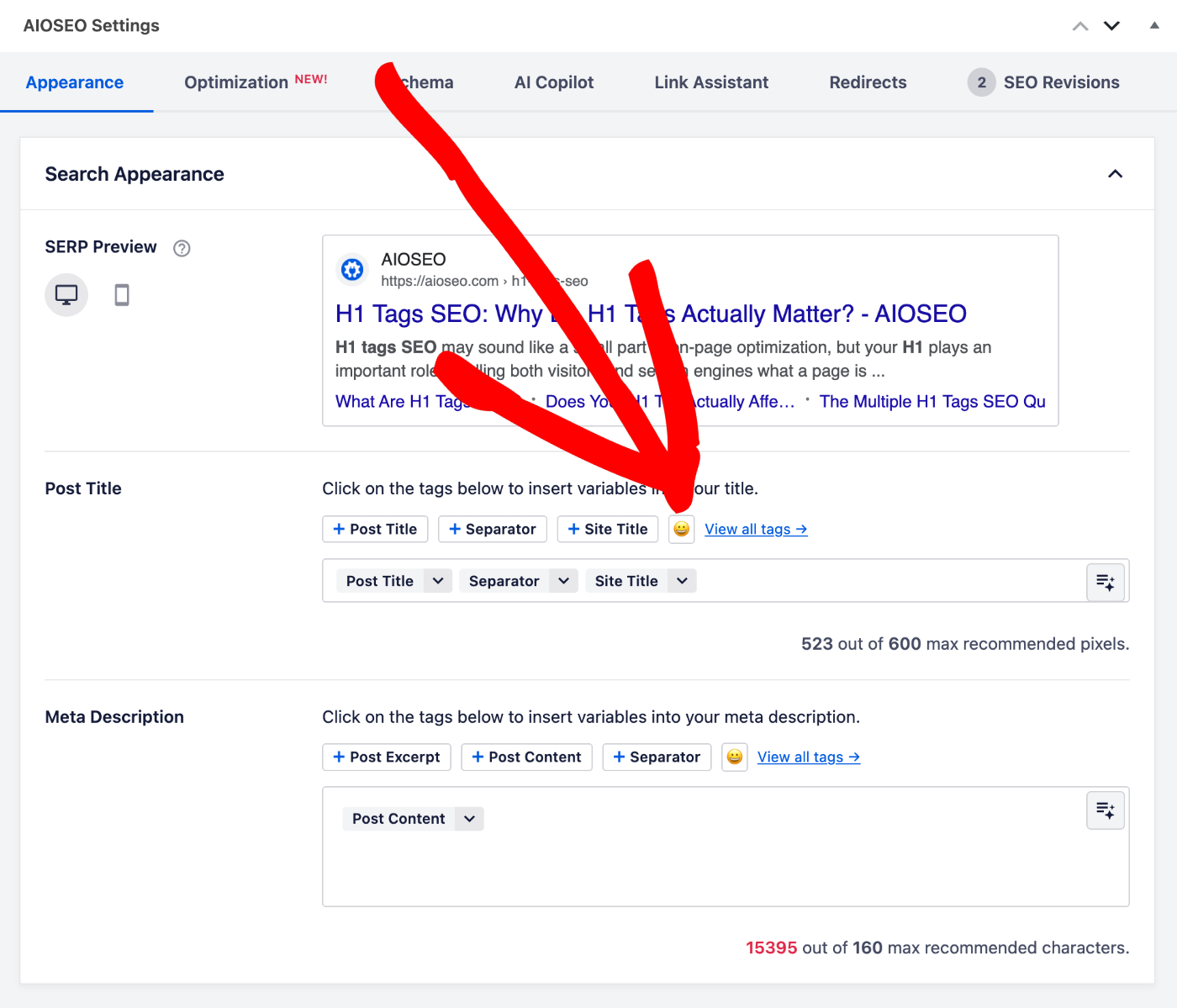
Task: Insert Separator tag into meta description
Action: coord(657,757)
